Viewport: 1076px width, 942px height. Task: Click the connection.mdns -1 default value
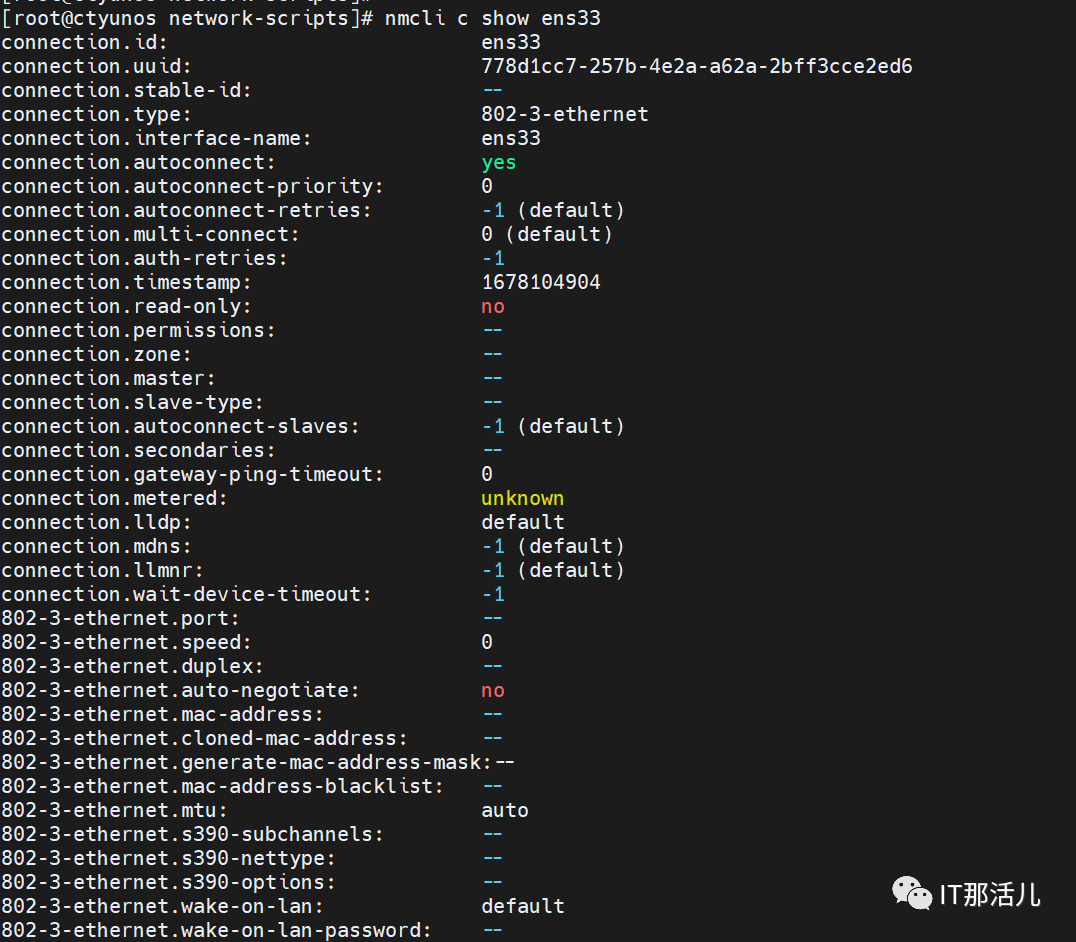pyautogui.click(x=552, y=546)
